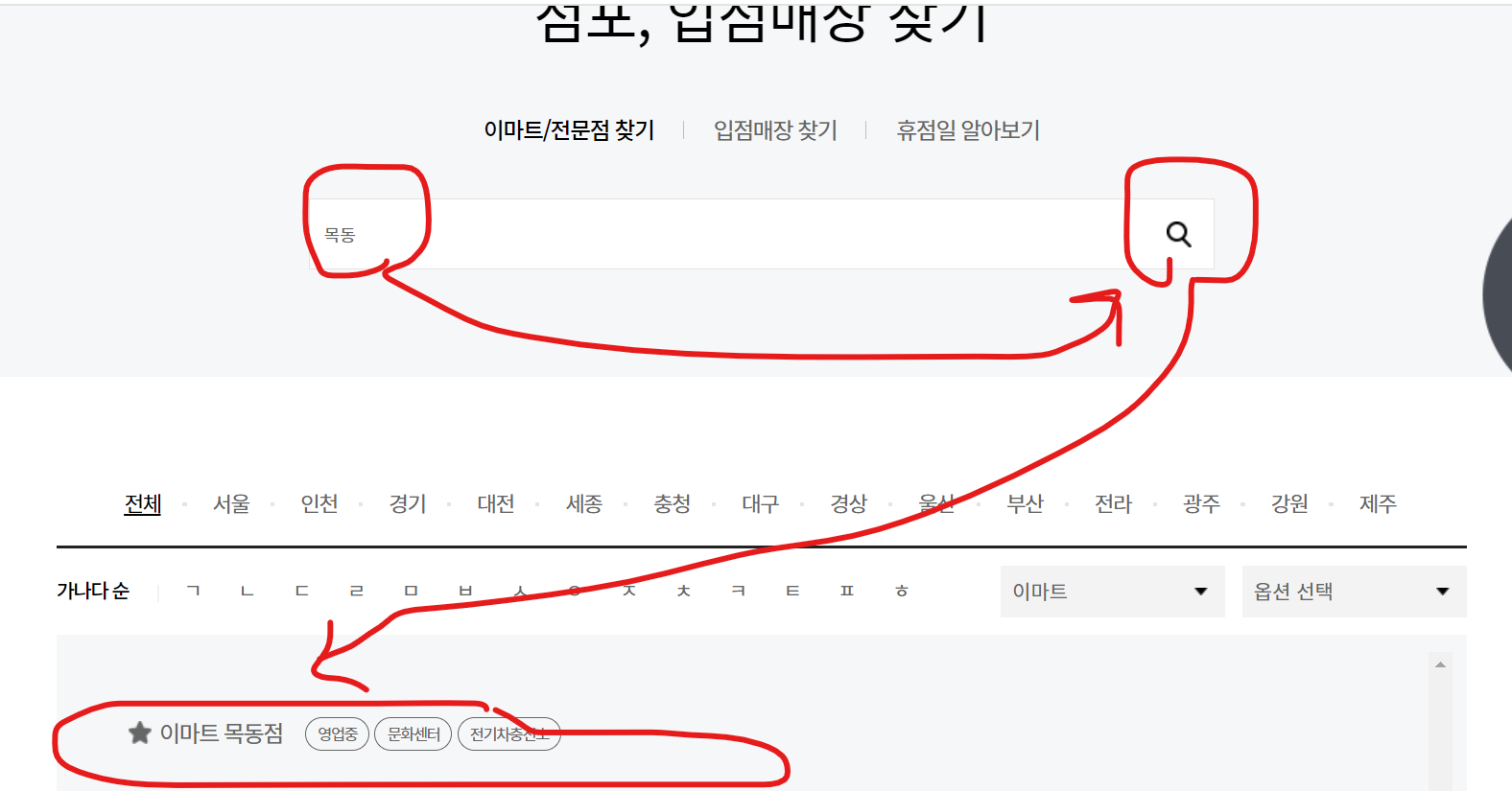Screen dimensions: 1512x791
Task: Filter store names by consonant ㄱ
Action: tap(193, 591)
